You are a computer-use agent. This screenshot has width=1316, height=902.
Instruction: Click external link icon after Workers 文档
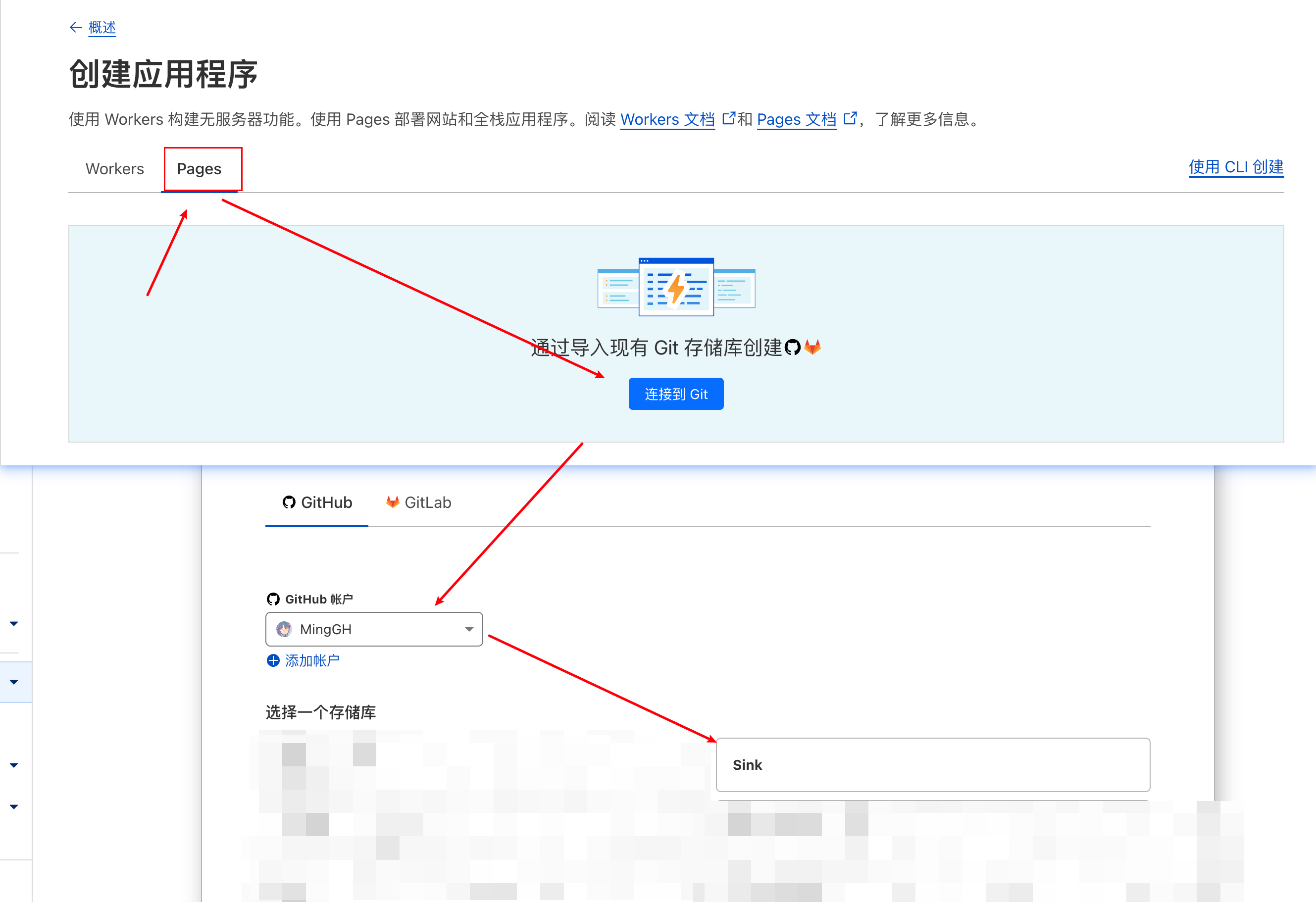728,118
